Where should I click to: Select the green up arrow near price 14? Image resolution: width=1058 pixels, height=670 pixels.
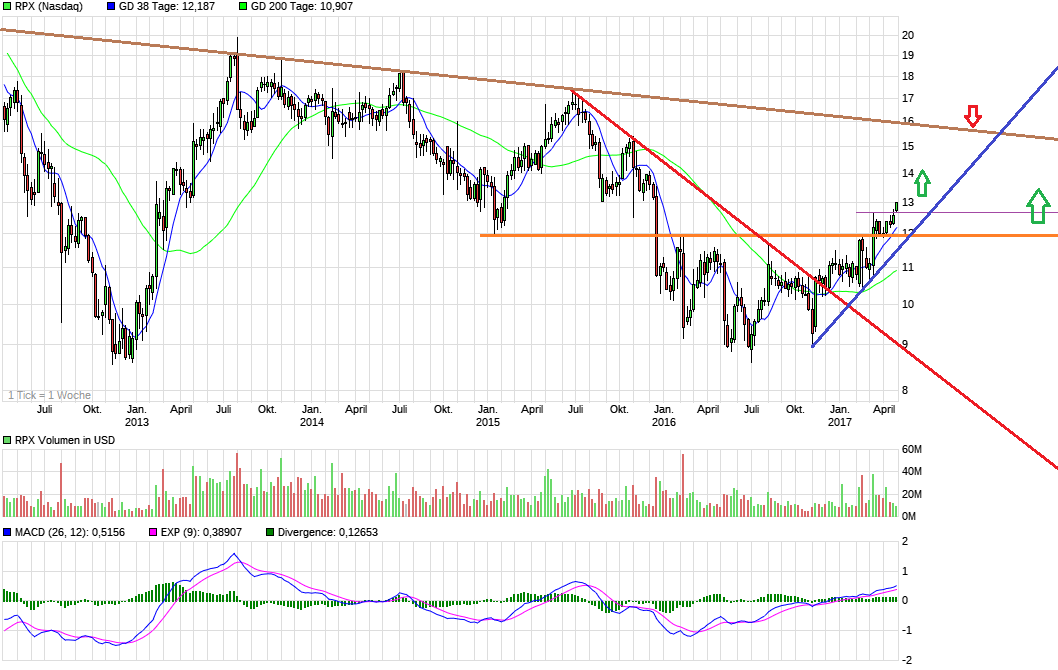tap(925, 185)
